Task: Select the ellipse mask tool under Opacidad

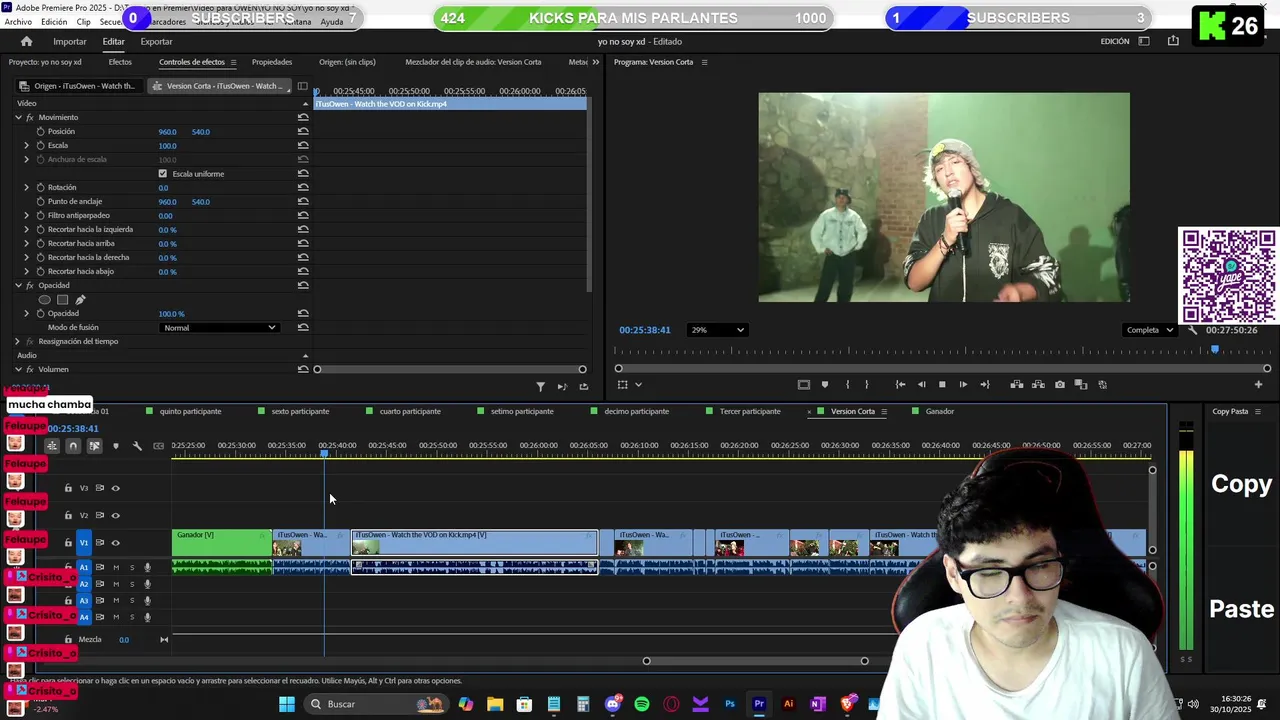Action: click(x=44, y=299)
